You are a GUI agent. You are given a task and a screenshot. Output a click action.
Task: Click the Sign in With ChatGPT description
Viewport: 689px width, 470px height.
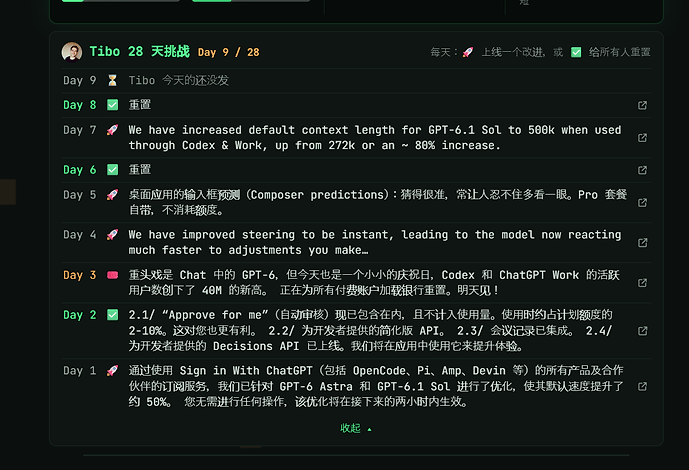[376, 386]
